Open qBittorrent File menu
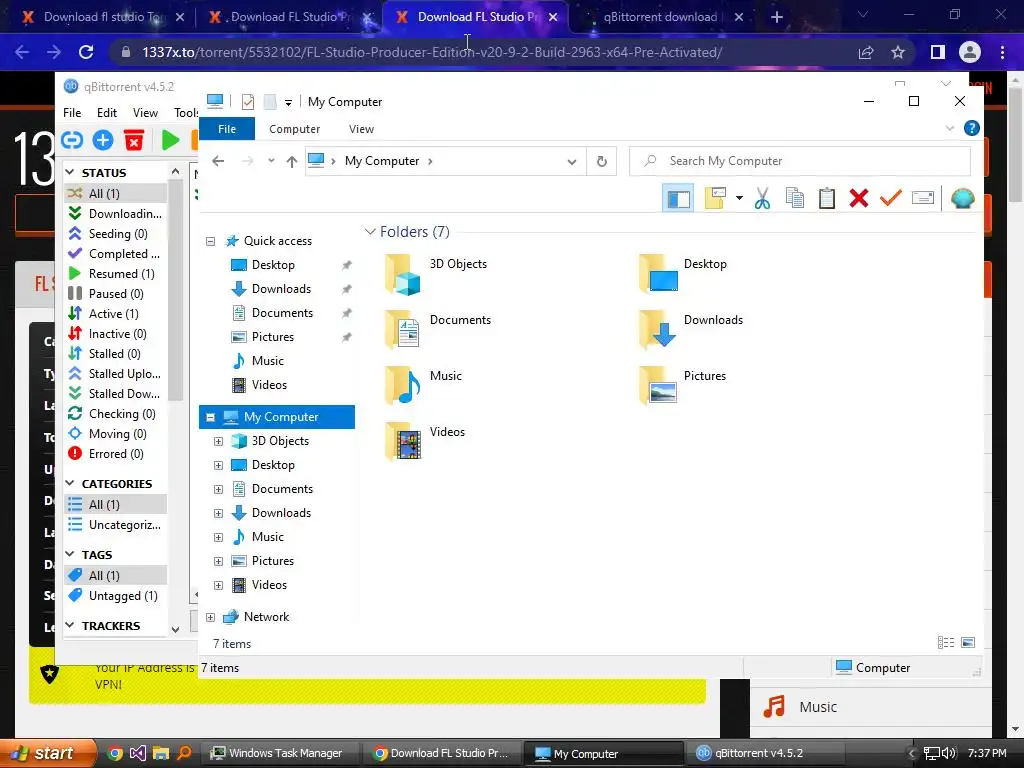This screenshot has height=768, width=1024. (72, 112)
